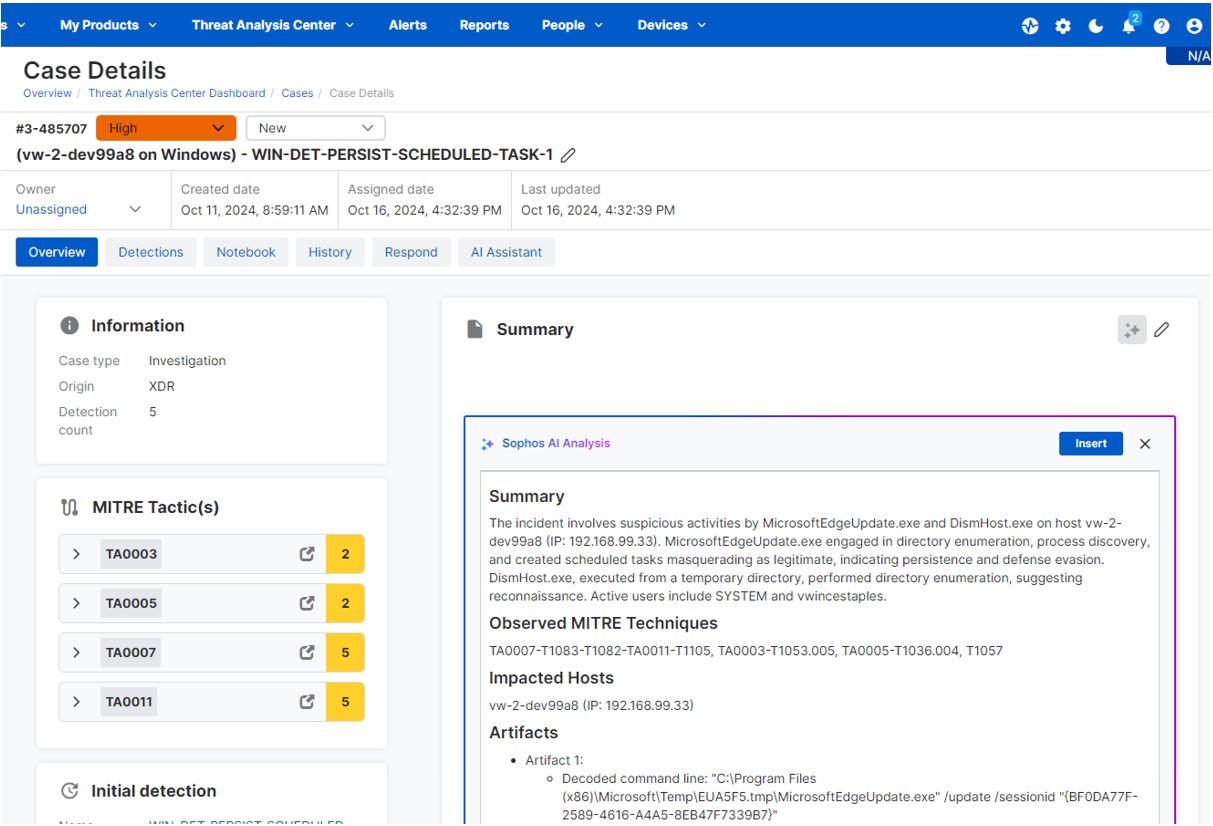Open the Unassigned owner dropdown
1213x826 pixels.
tap(78, 210)
